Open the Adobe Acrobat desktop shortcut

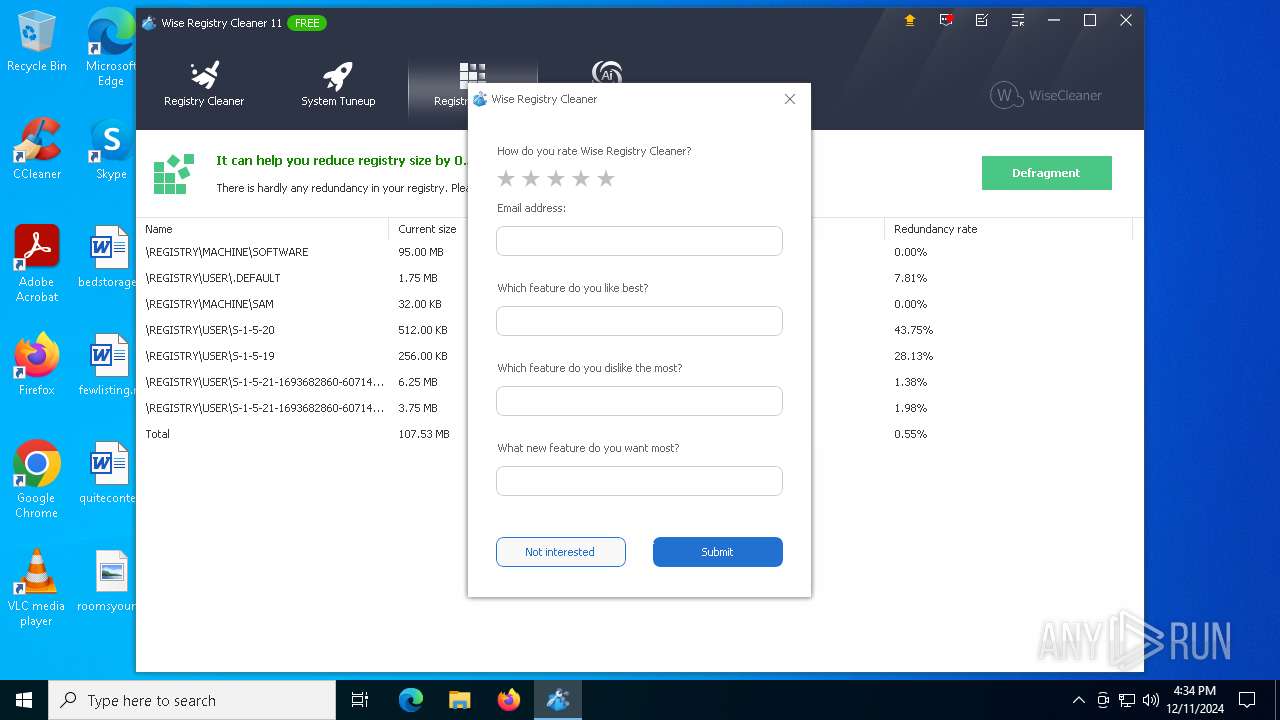tap(37, 263)
